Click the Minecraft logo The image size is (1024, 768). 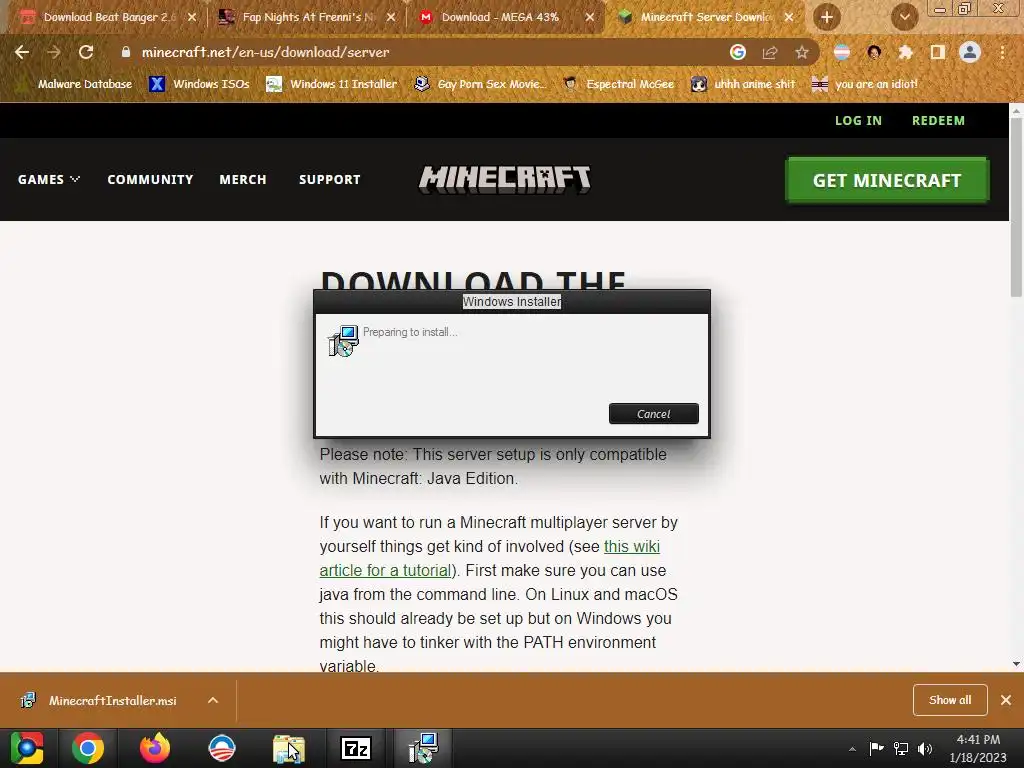(x=505, y=180)
